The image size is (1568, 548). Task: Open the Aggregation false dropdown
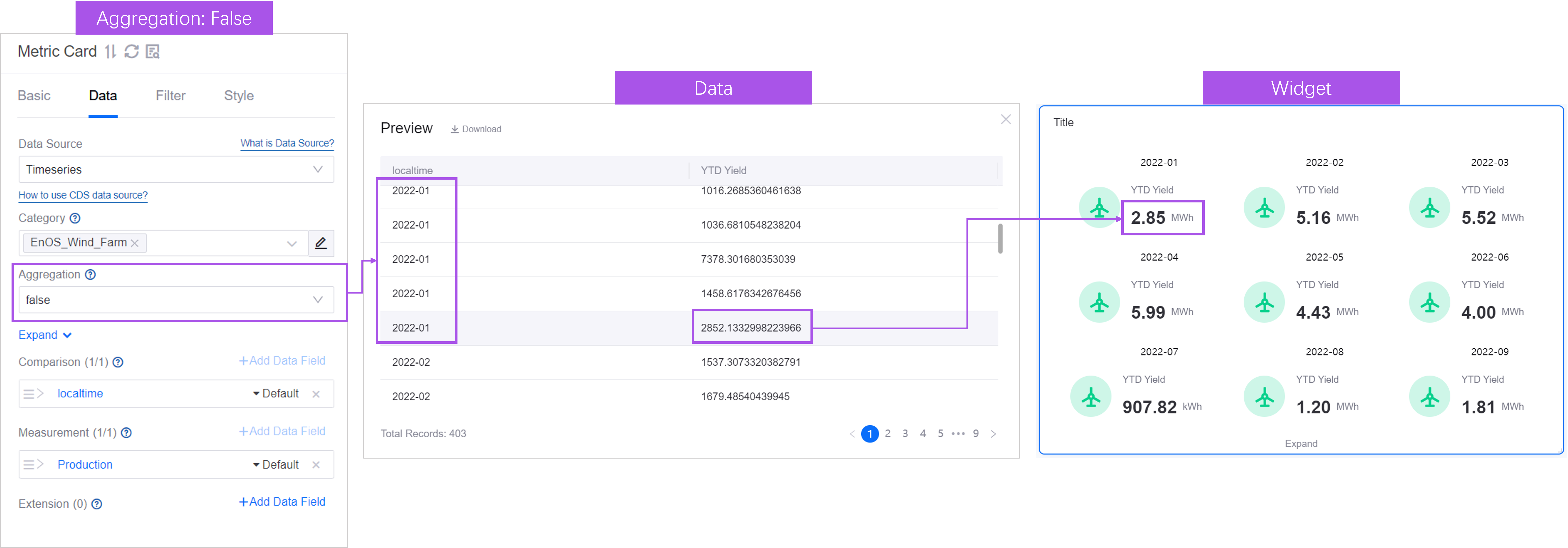click(x=176, y=300)
